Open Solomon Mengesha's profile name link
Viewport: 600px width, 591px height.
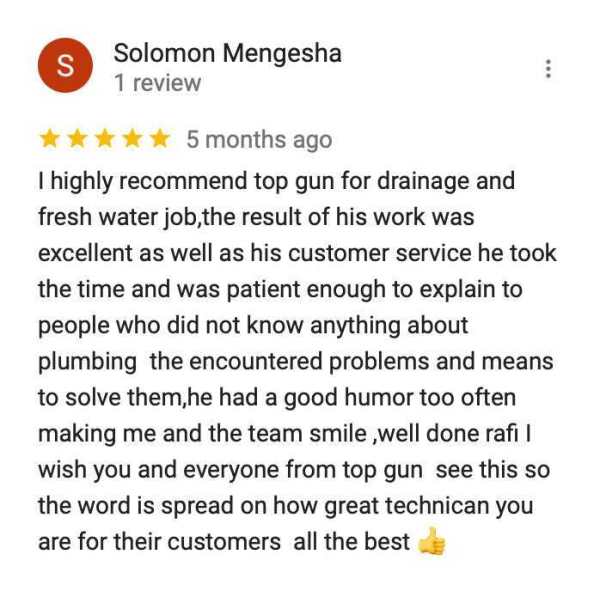(227, 53)
